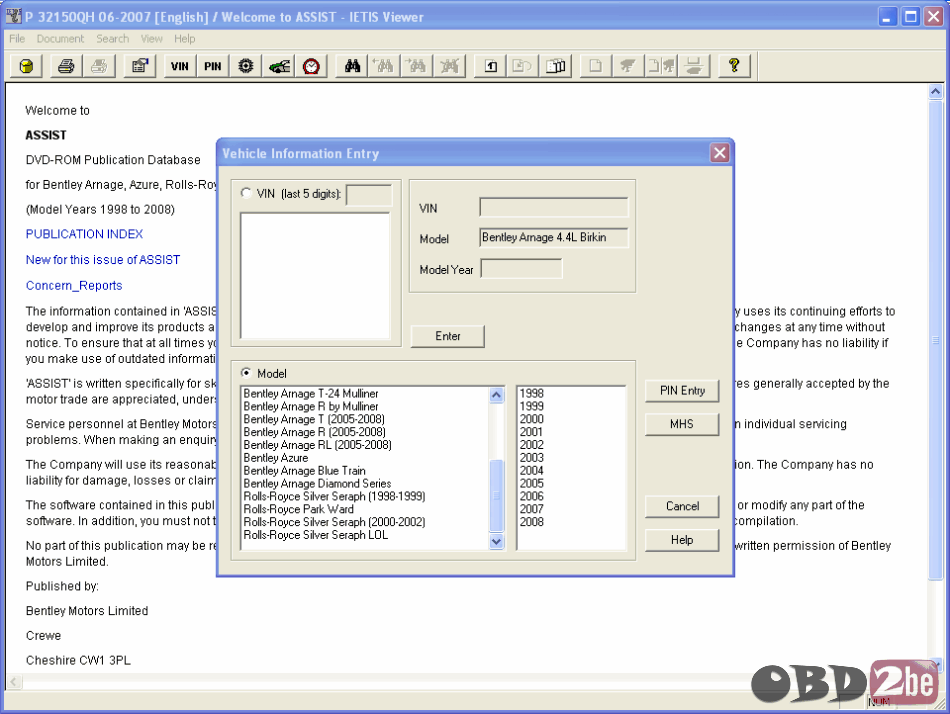Click the green car toolbar icon
The image size is (950, 714).
pos(279,66)
